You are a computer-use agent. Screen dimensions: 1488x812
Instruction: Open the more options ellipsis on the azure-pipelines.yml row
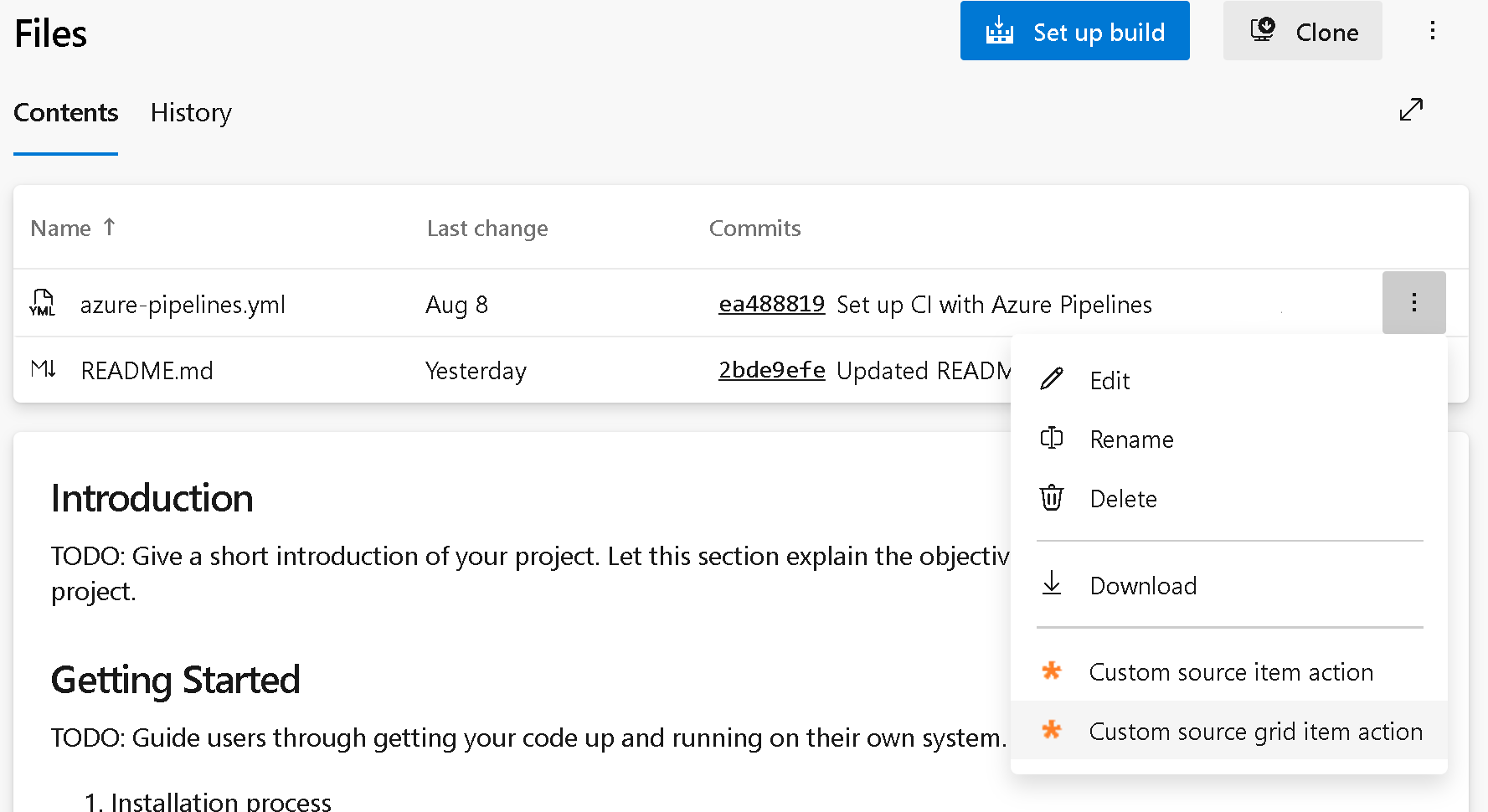1414,302
